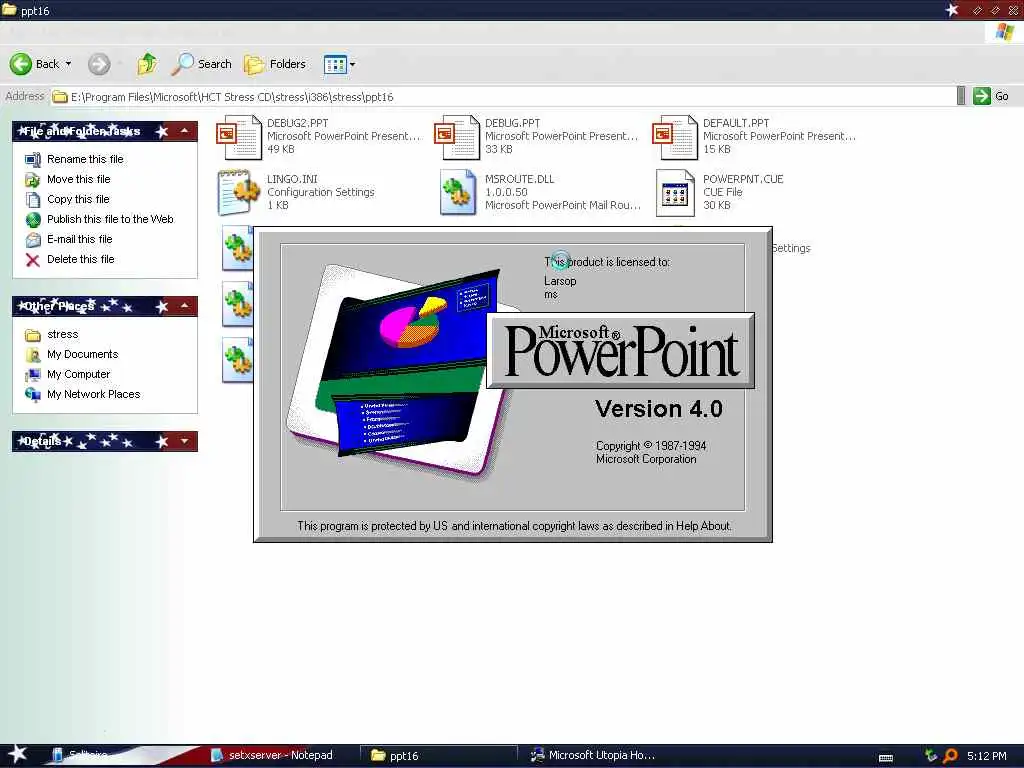Click the globe Publish icon
This screenshot has height=768, width=1024.
(33, 220)
